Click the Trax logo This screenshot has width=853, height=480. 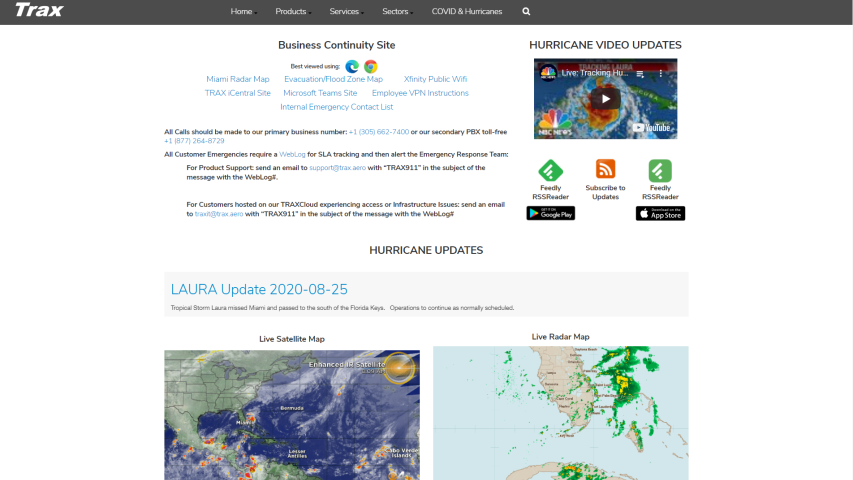click(x=40, y=12)
